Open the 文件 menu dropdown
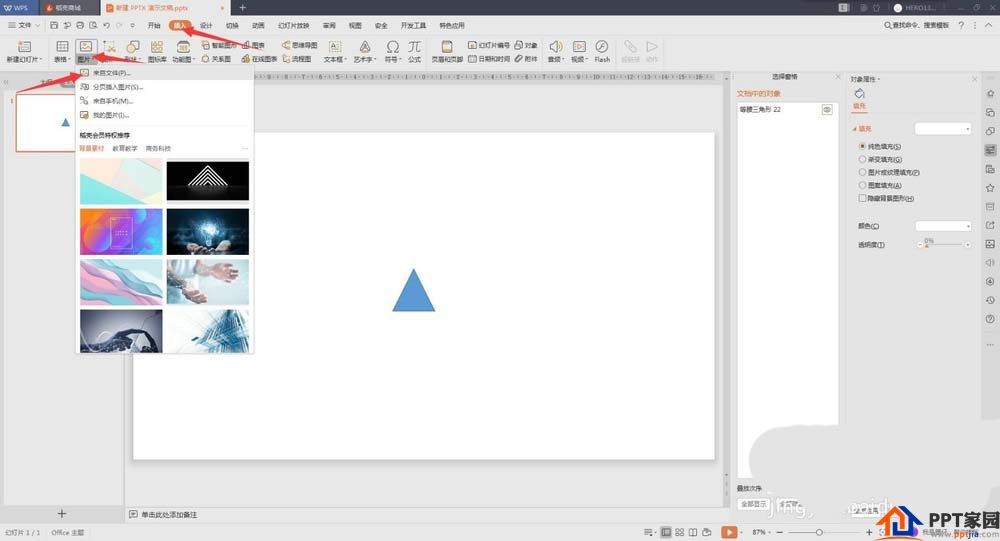Viewport: 1000px width, 541px height. click(x=24, y=26)
